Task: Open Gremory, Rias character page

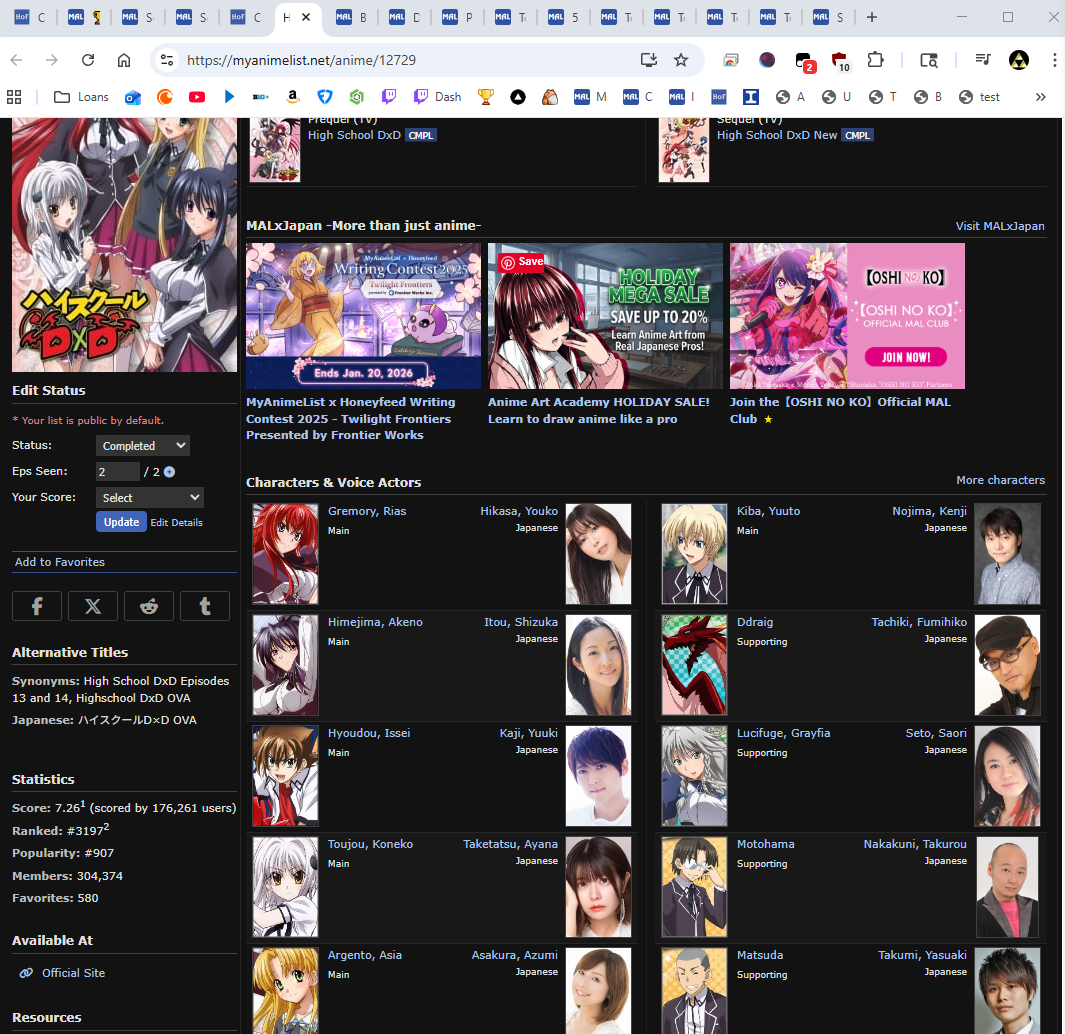Action: click(367, 511)
